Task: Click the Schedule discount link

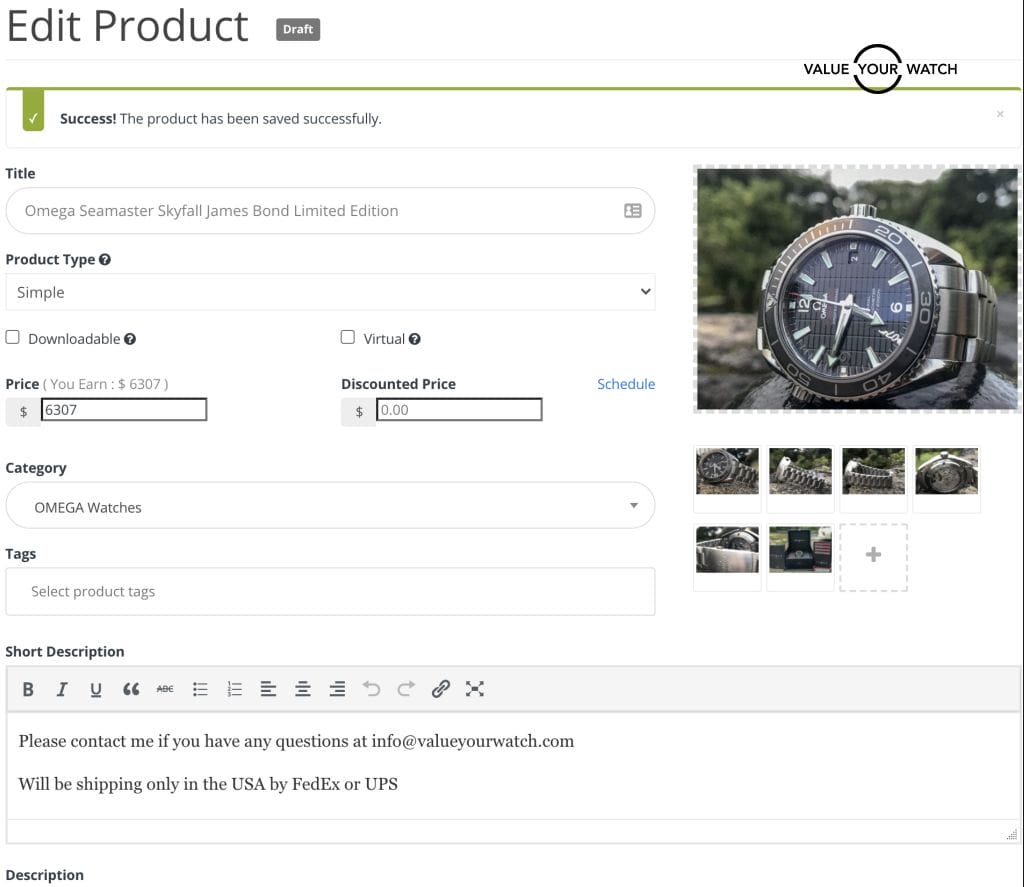Action: 626,384
